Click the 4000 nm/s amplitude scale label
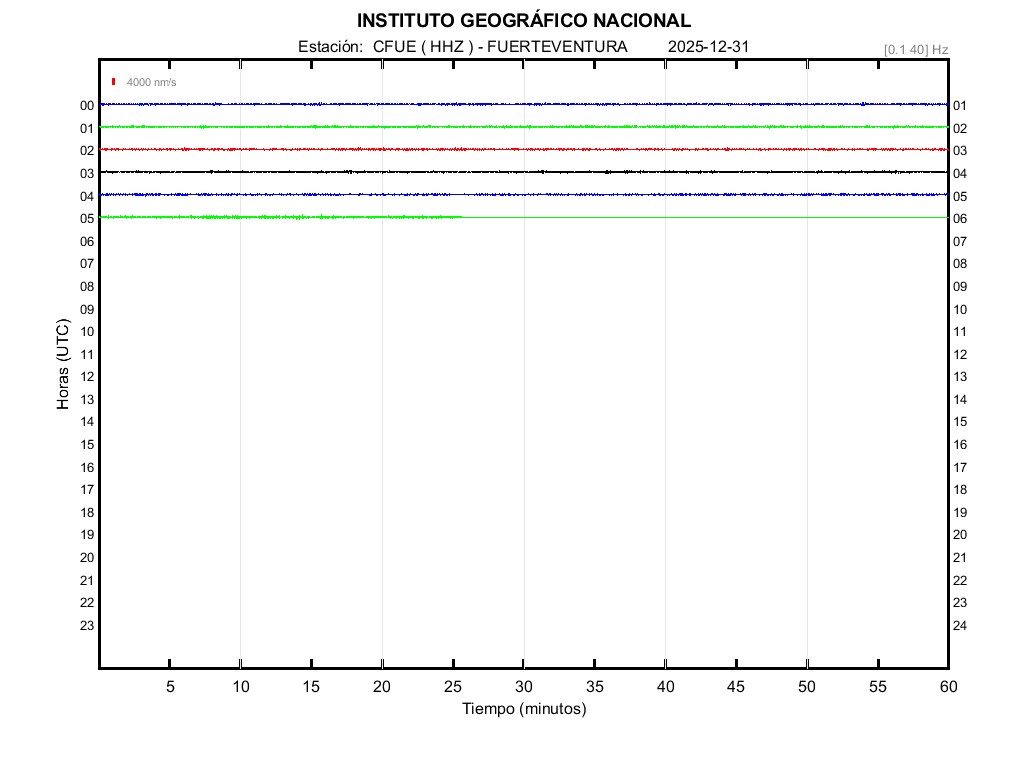The width and height of the screenshot is (1024, 768). click(x=151, y=82)
